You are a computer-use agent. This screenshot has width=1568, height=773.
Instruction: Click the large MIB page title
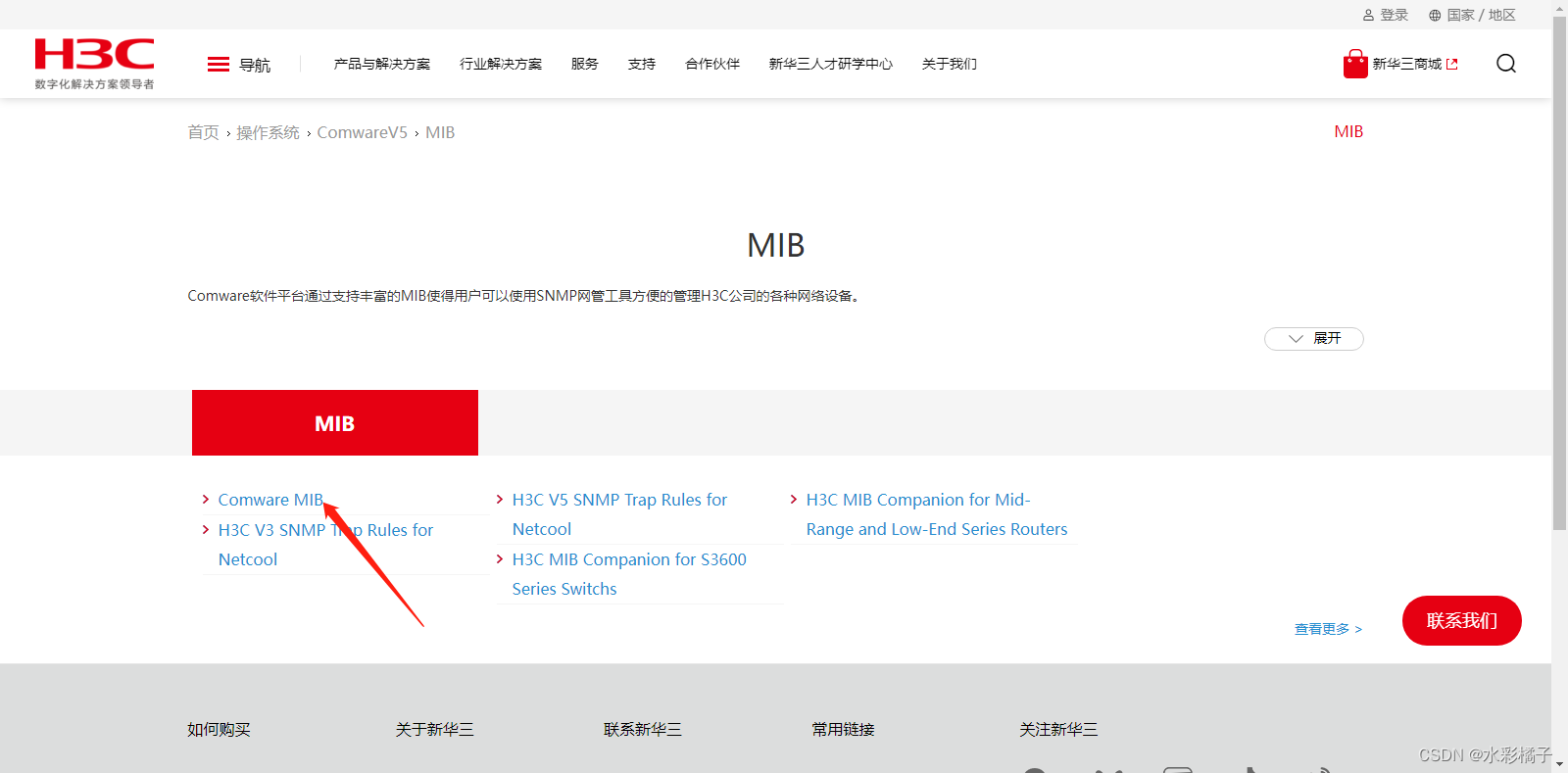[776, 245]
